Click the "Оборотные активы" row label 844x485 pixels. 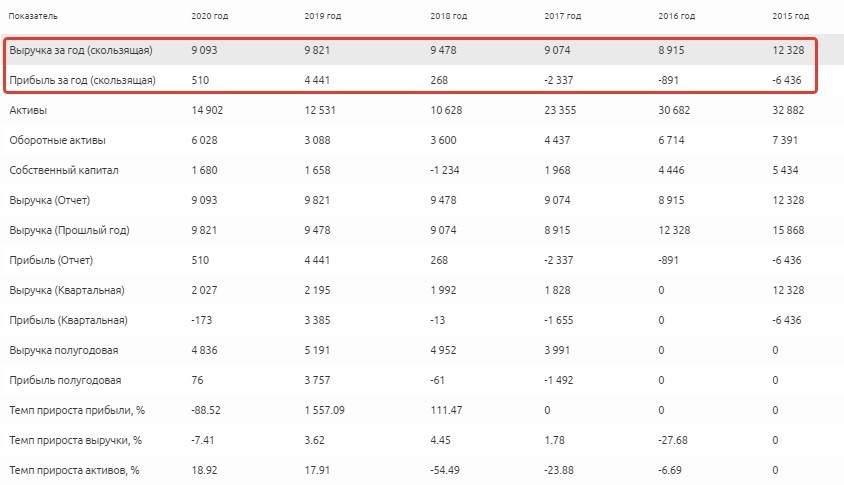point(57,140)
